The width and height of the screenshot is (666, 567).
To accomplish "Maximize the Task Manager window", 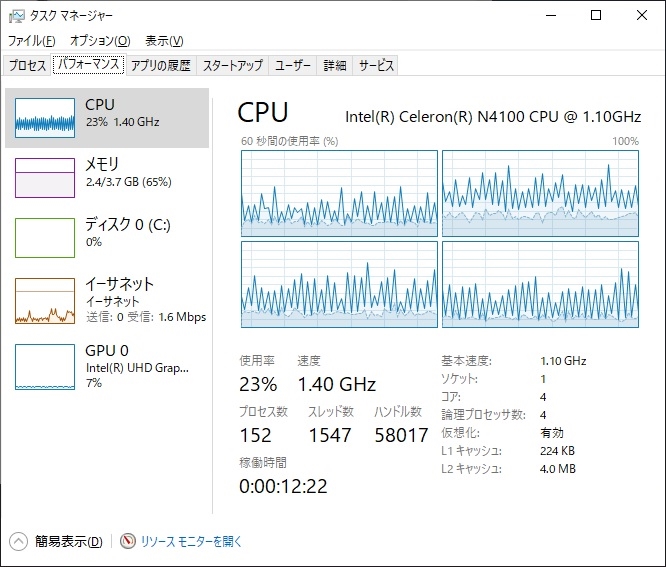I will tap(596, 16).
